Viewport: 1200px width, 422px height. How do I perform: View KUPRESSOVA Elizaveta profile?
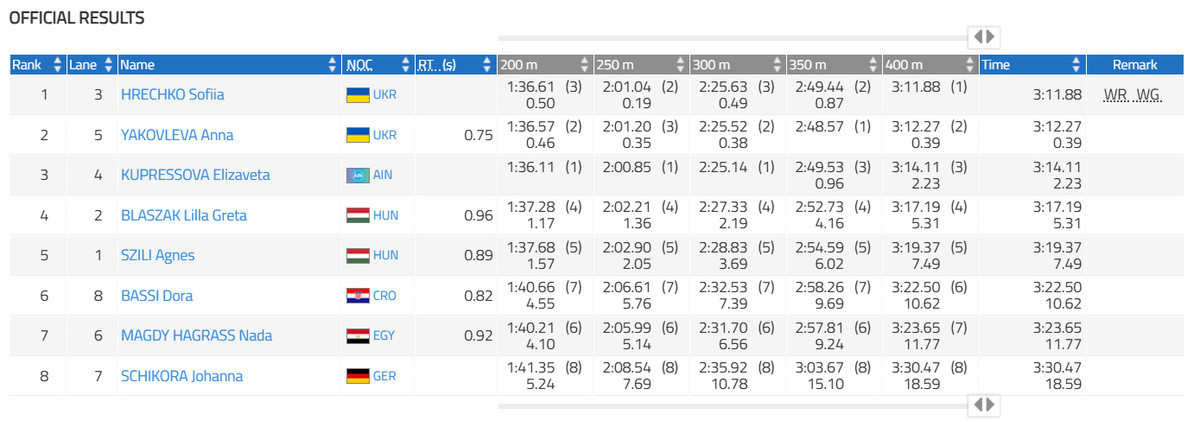click(195, 175)
